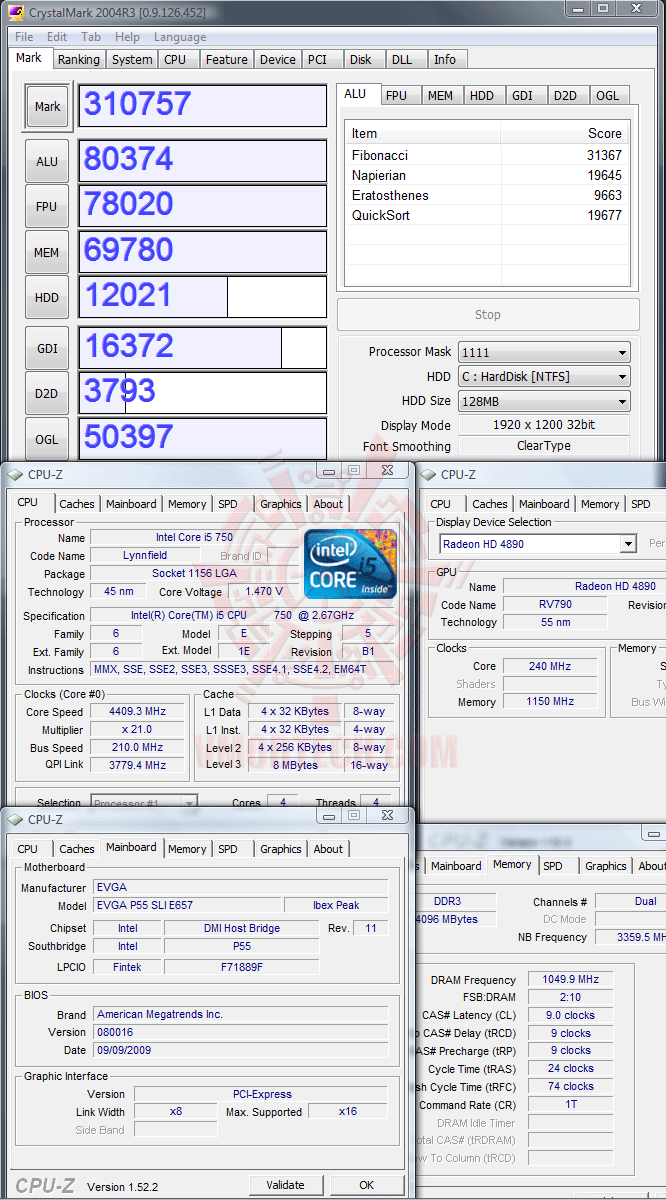The width and height of the screenshot is (666, 1200).
Task: Click the Intel Core i5 inside logo
Action: click(x=350, y=564)
